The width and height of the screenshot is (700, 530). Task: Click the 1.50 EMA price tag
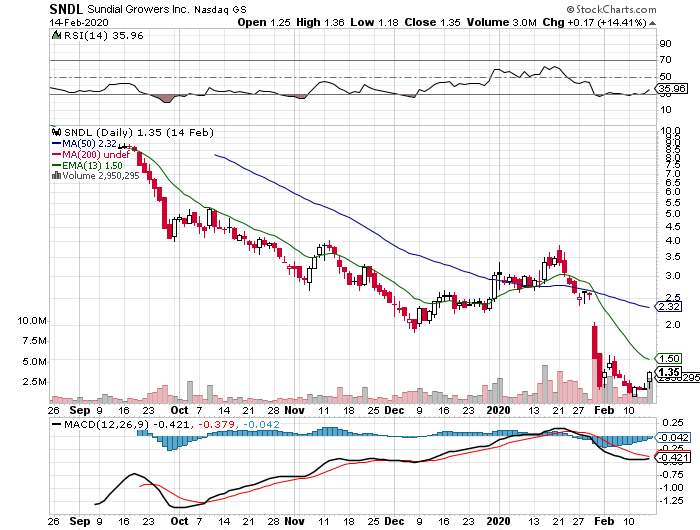(669, 358)
